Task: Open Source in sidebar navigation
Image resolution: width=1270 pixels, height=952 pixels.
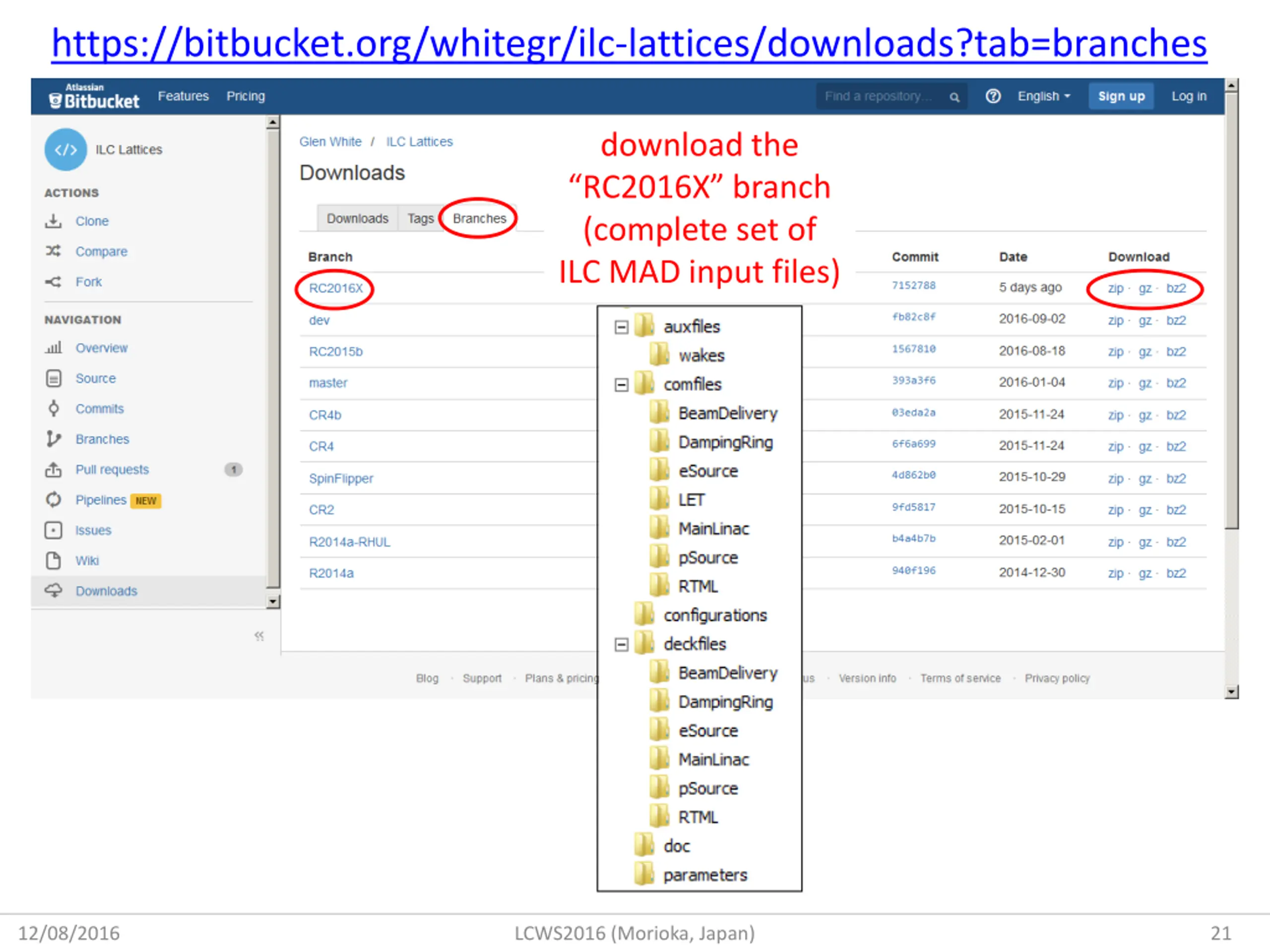Action: [96, 378]
